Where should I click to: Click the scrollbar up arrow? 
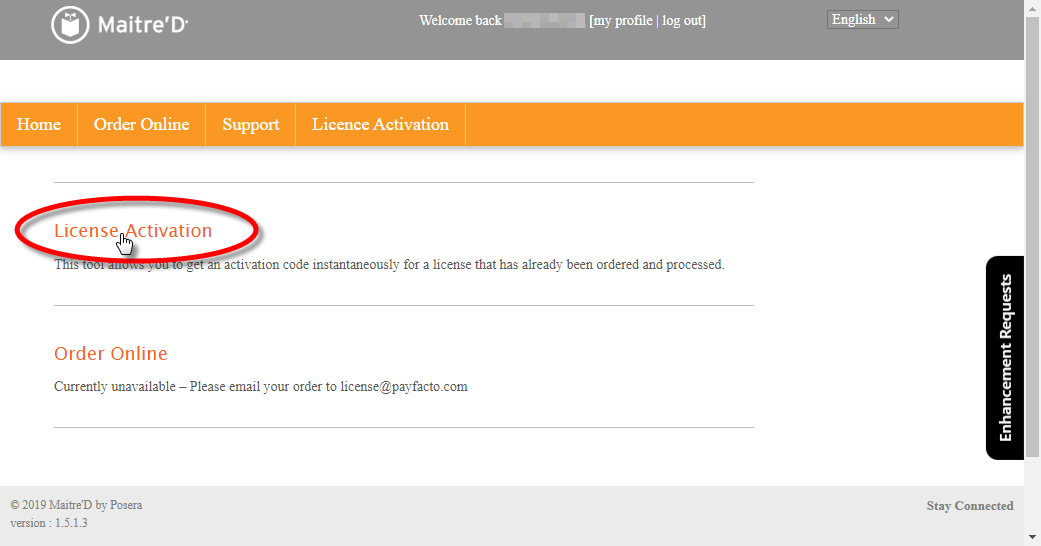pyautogui.click(x=1032, y=7)
